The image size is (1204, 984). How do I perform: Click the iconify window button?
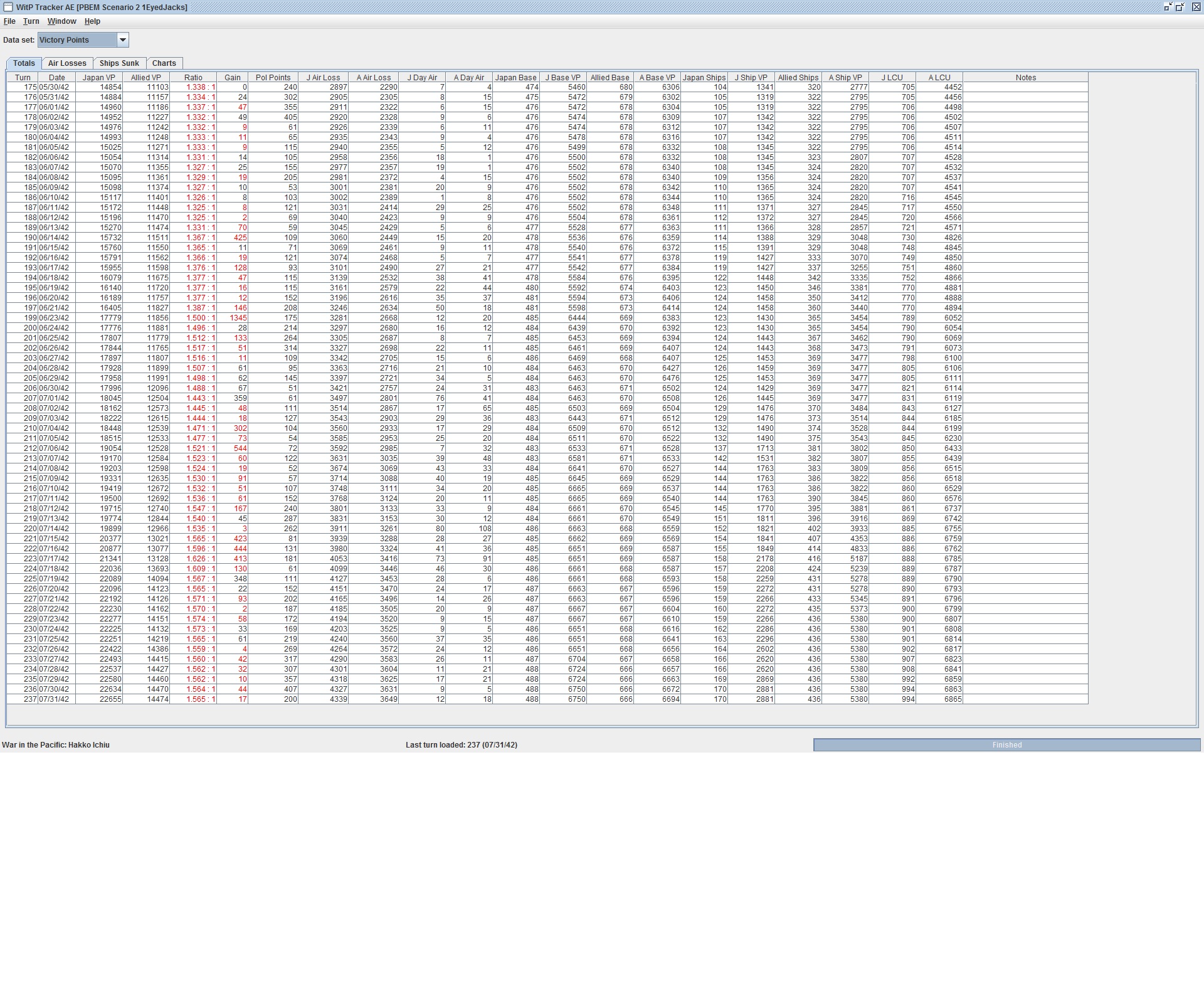(x=1168, y=7)
